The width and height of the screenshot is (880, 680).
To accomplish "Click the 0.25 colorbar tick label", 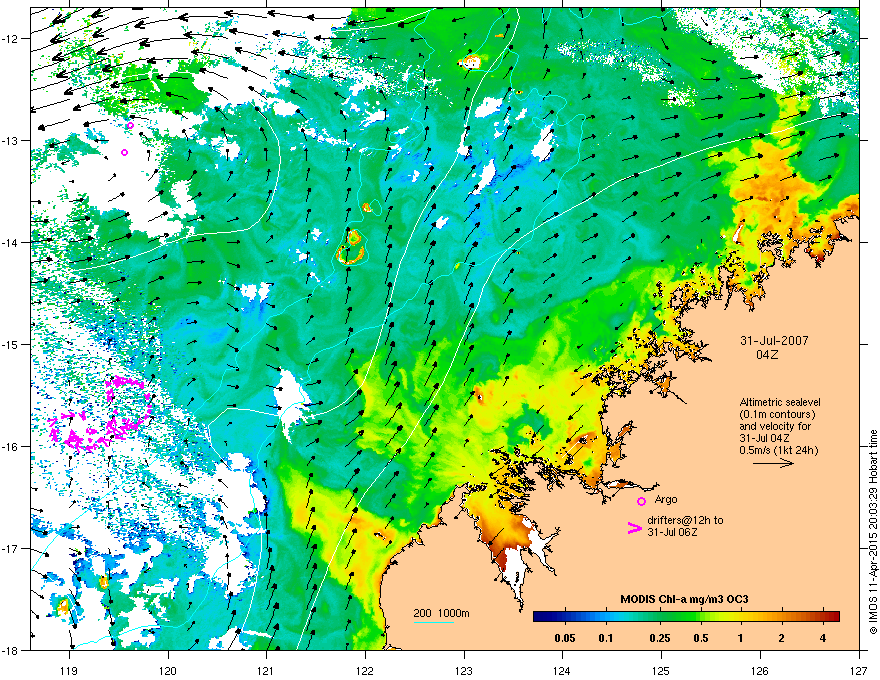I will point(660,638).
